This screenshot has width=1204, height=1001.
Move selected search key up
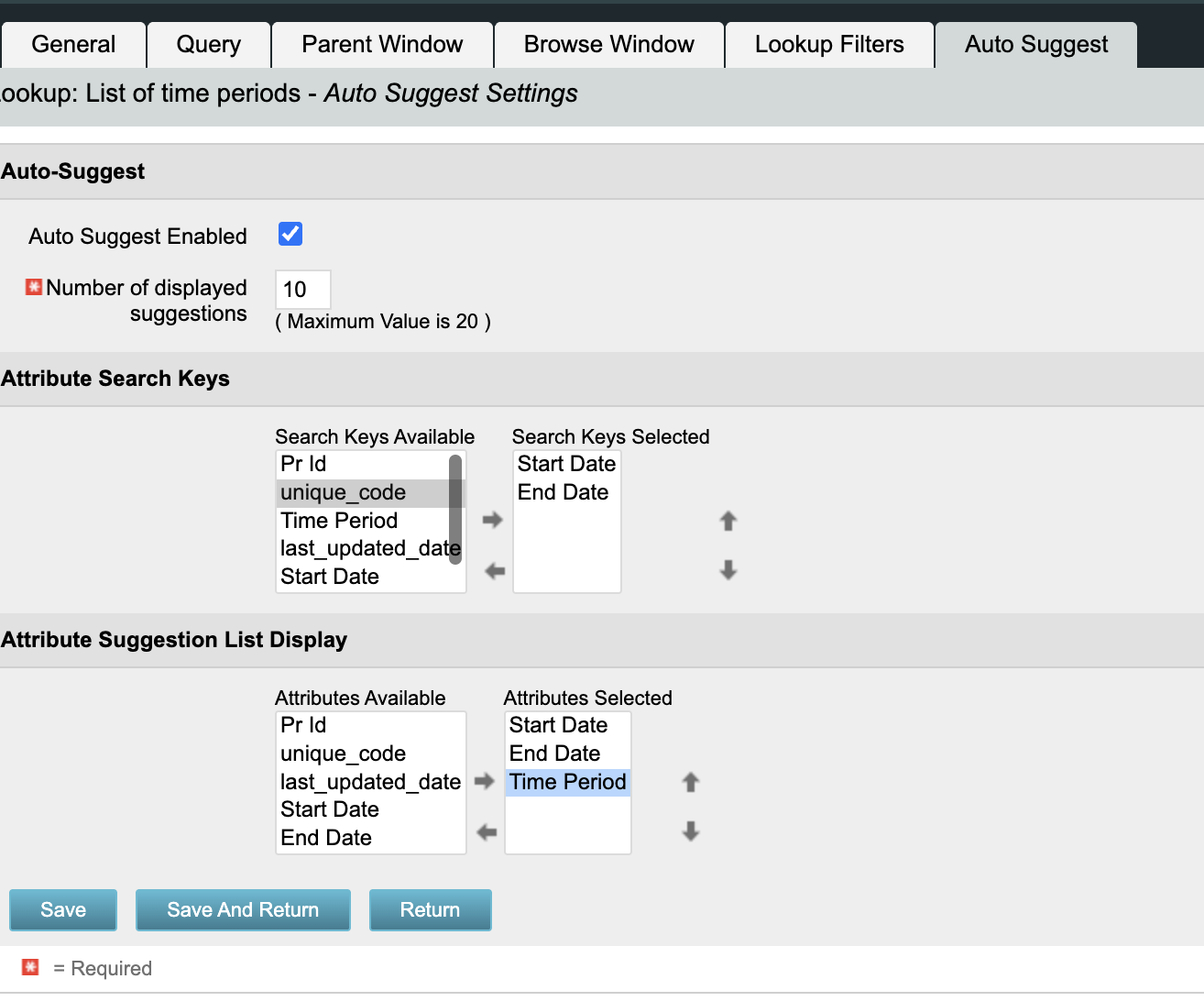pyautogui.click(x=728, y=522)
